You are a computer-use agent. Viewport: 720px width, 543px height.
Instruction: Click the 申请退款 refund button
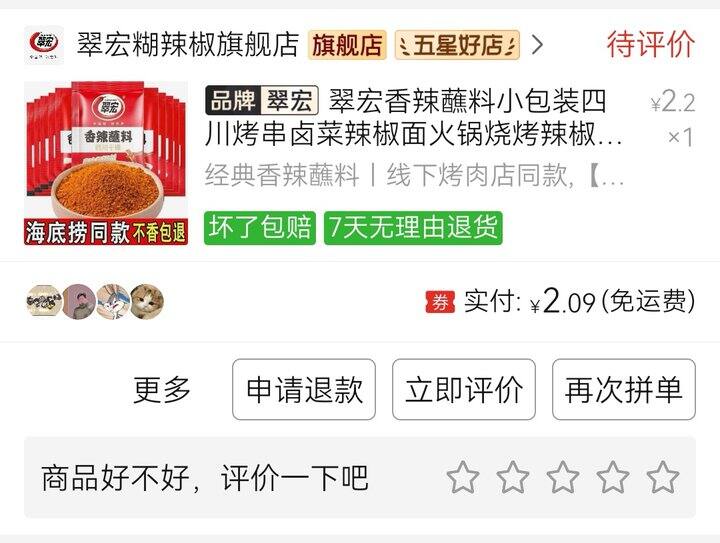[304, 389]
